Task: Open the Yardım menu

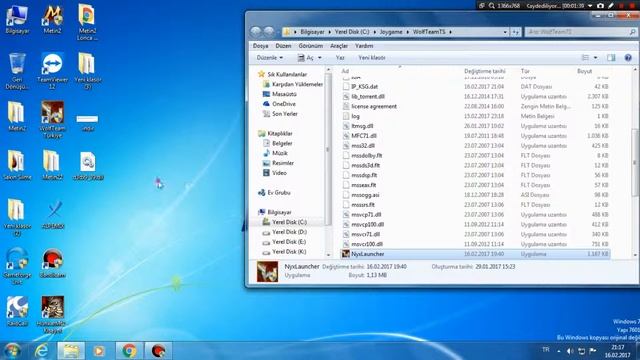Action: point(364,46)
